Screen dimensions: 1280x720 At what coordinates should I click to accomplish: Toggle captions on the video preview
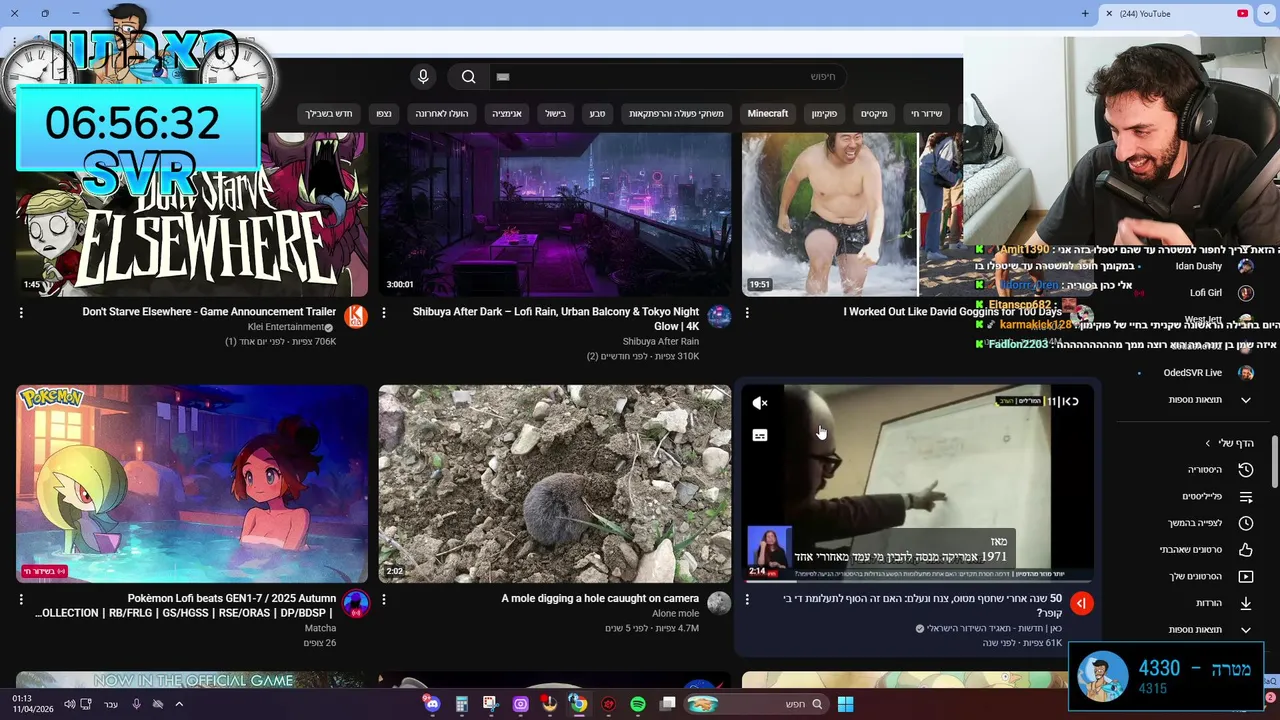[760, 436]
